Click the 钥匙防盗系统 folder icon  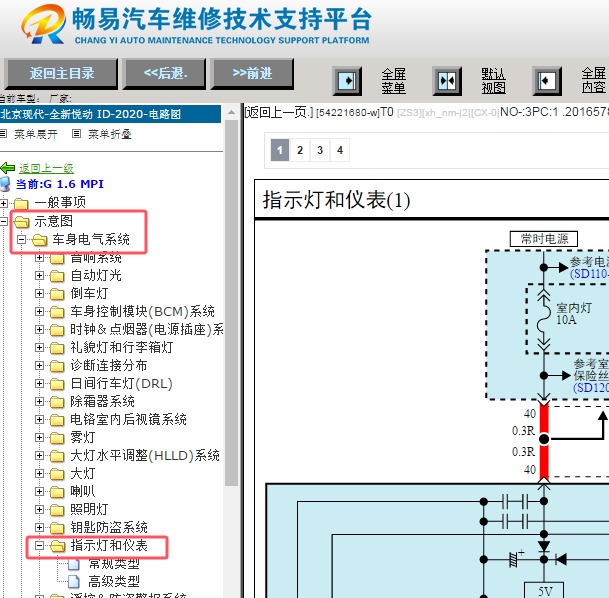[x=57, y=528]
